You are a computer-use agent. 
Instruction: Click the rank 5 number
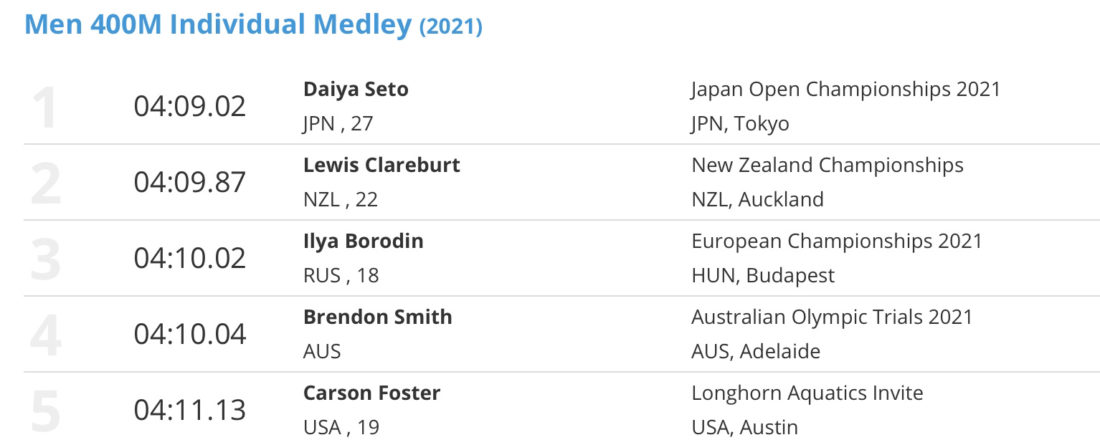point(45,411)
